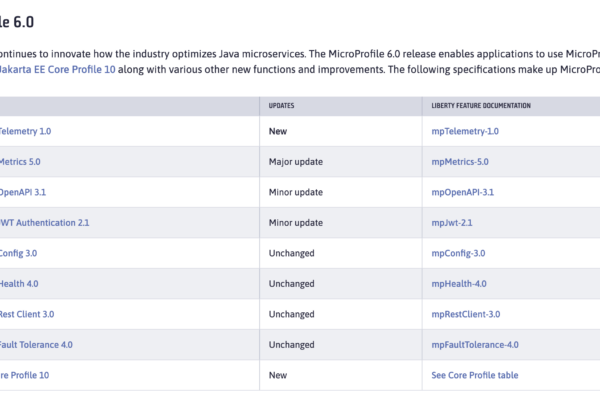Viewport: 600px width, 403px height.
Task: Open the Metrics 5.0 specification link
Action: 20,162
